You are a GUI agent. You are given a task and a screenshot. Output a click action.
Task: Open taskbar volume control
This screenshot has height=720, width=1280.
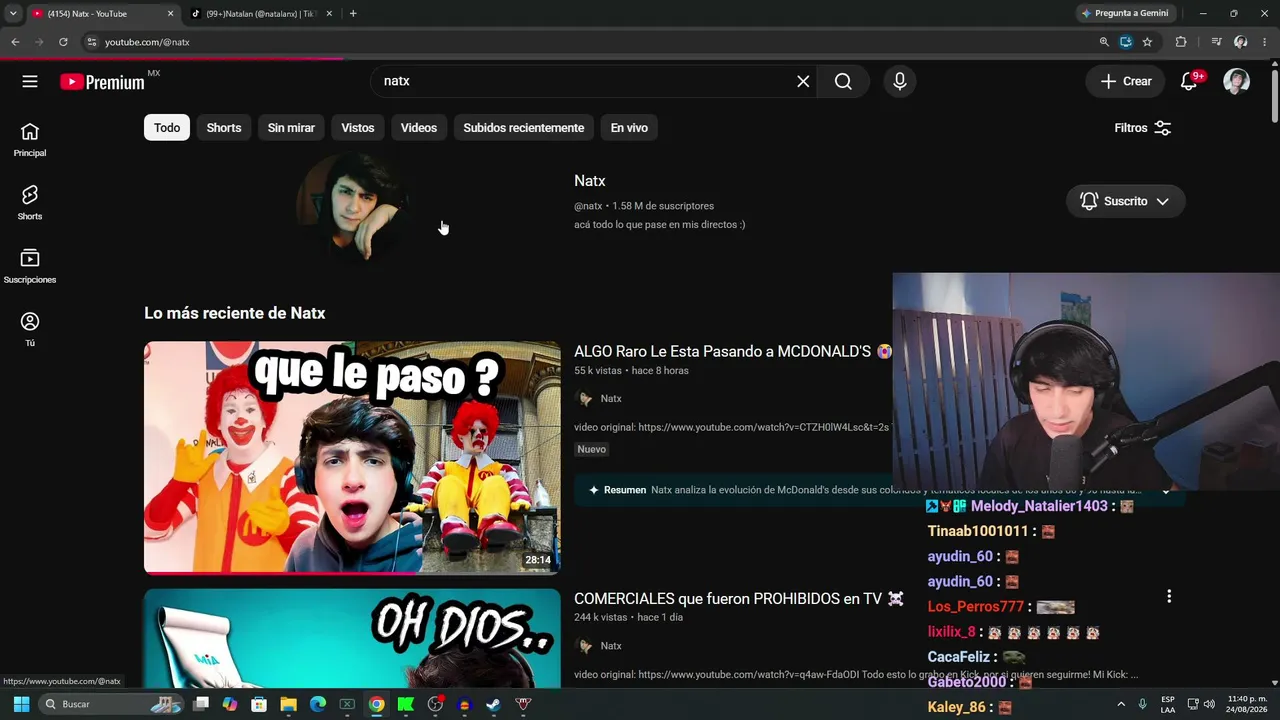coord(1209,704)
